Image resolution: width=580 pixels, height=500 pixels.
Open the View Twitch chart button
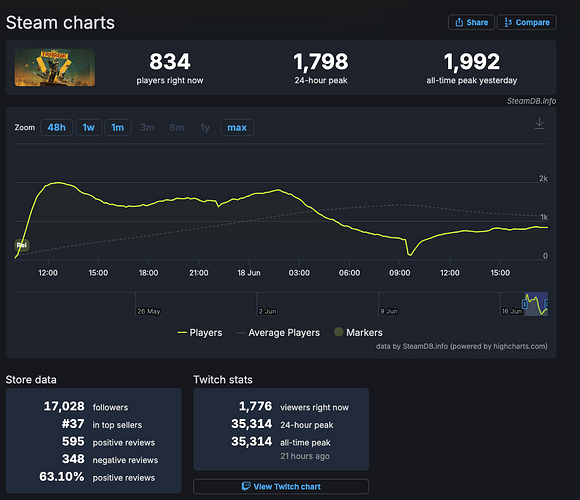pos(281,486)
